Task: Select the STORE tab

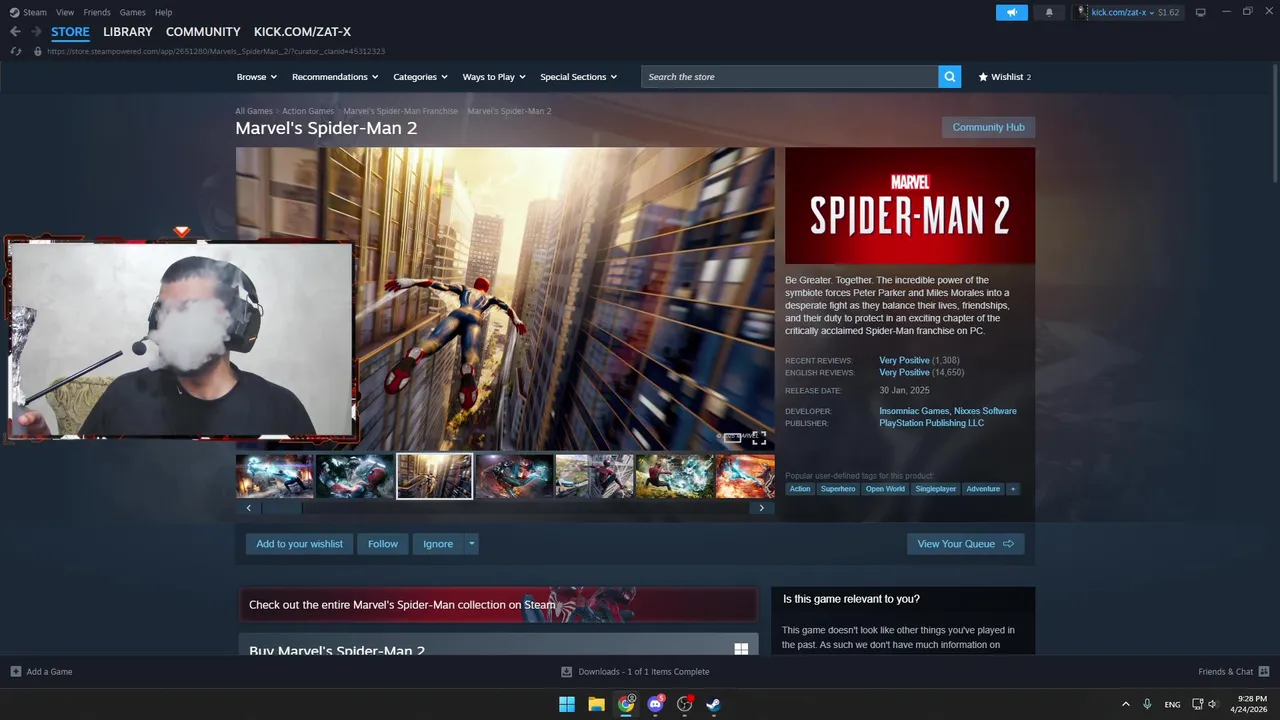Action: pyautogui.click(x=70, y=32)
